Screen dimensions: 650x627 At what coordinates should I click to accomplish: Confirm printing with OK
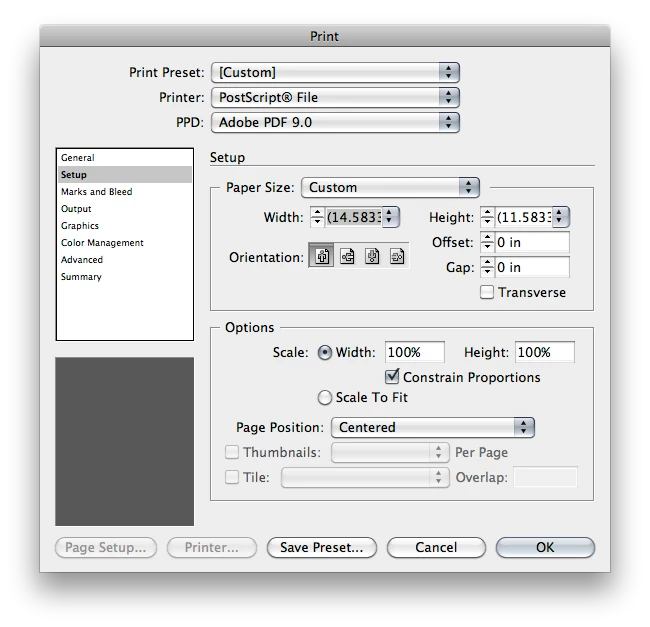[545, 547]
